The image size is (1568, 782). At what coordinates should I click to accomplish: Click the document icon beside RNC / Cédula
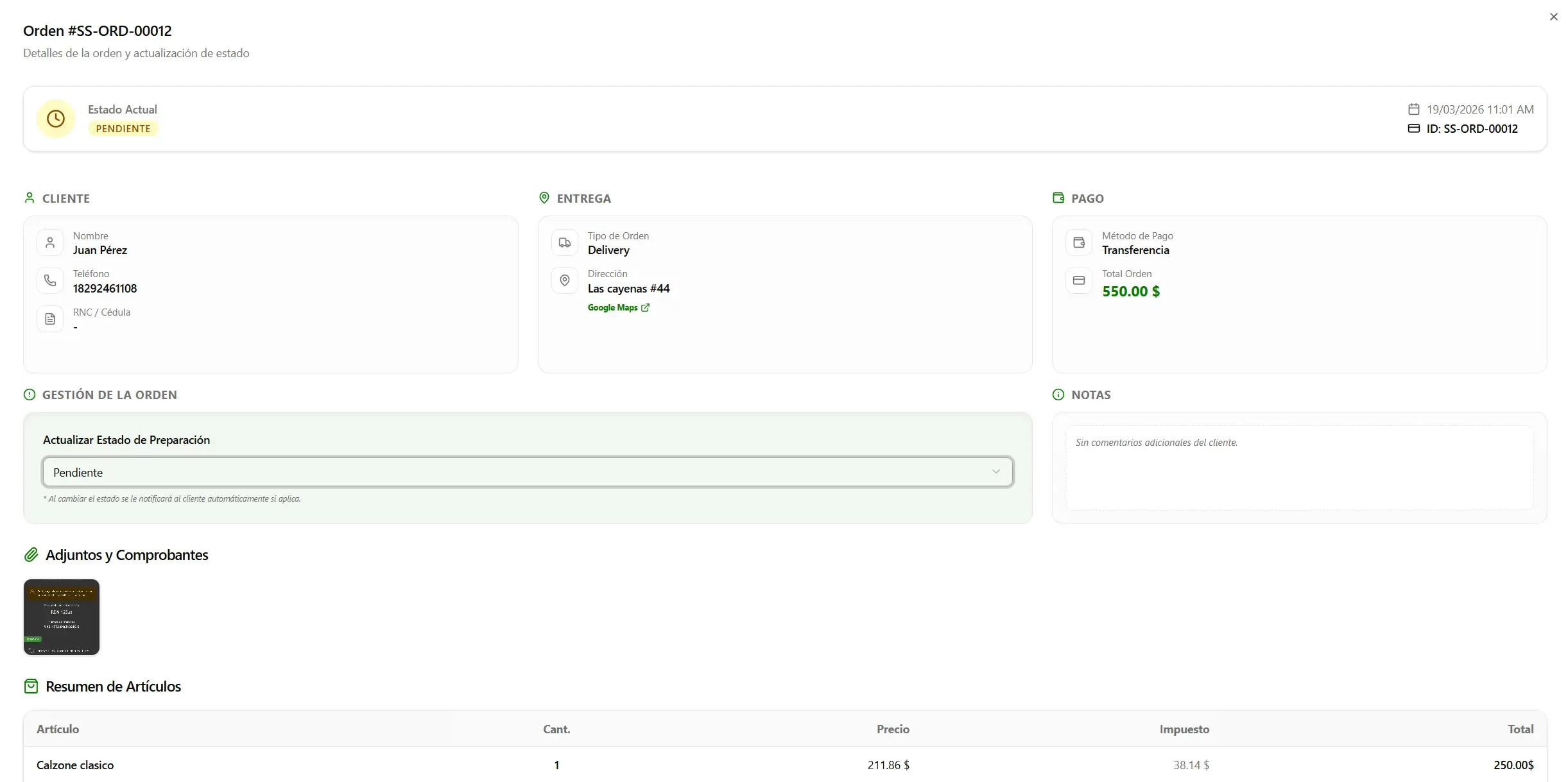50,318
